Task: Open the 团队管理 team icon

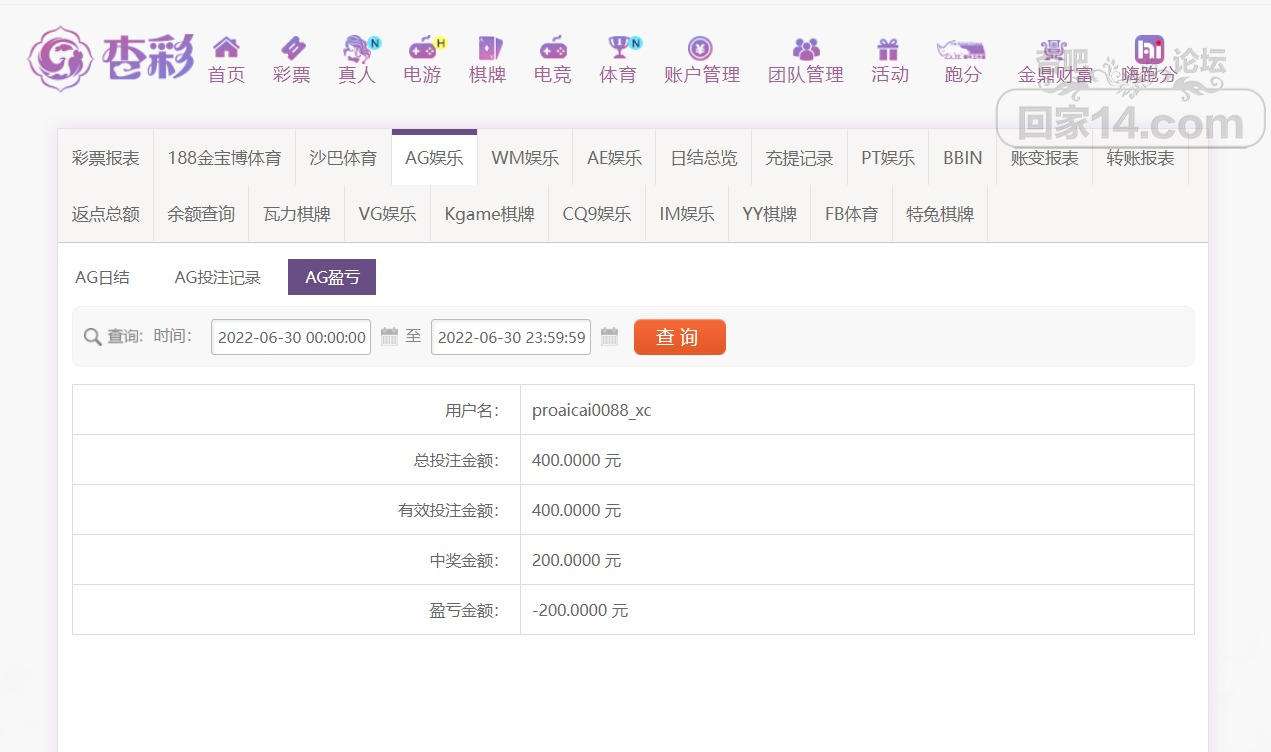Action: [x=805, y=48]
